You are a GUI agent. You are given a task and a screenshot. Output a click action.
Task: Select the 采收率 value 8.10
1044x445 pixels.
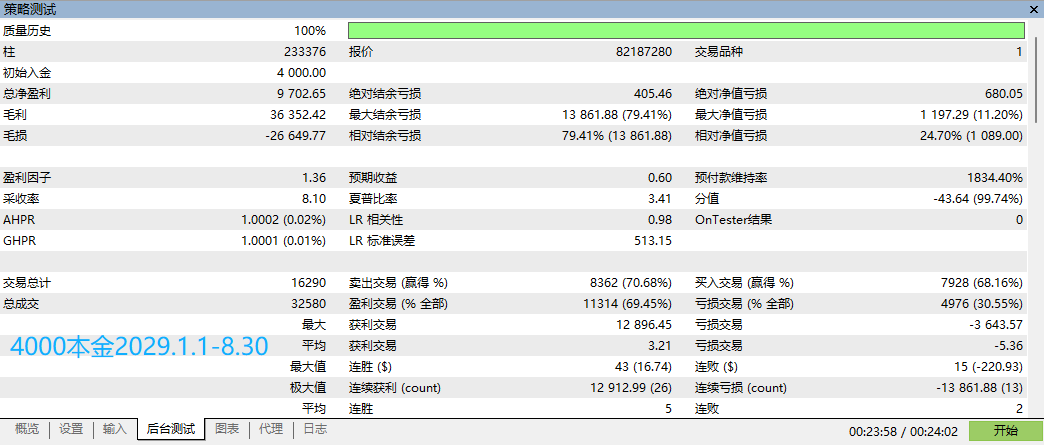[314, 199]
